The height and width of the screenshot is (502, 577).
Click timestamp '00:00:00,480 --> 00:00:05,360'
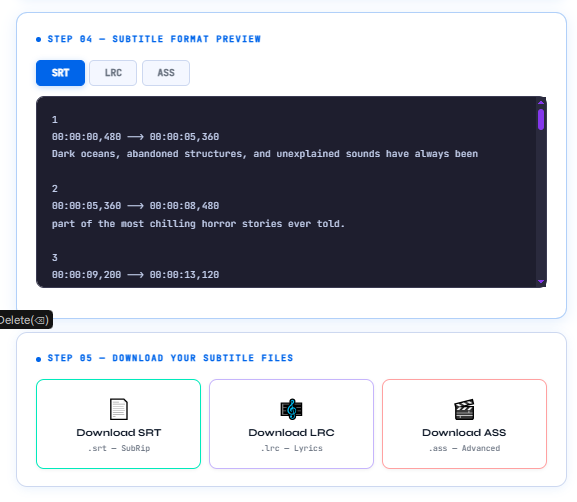coord(135,137)
